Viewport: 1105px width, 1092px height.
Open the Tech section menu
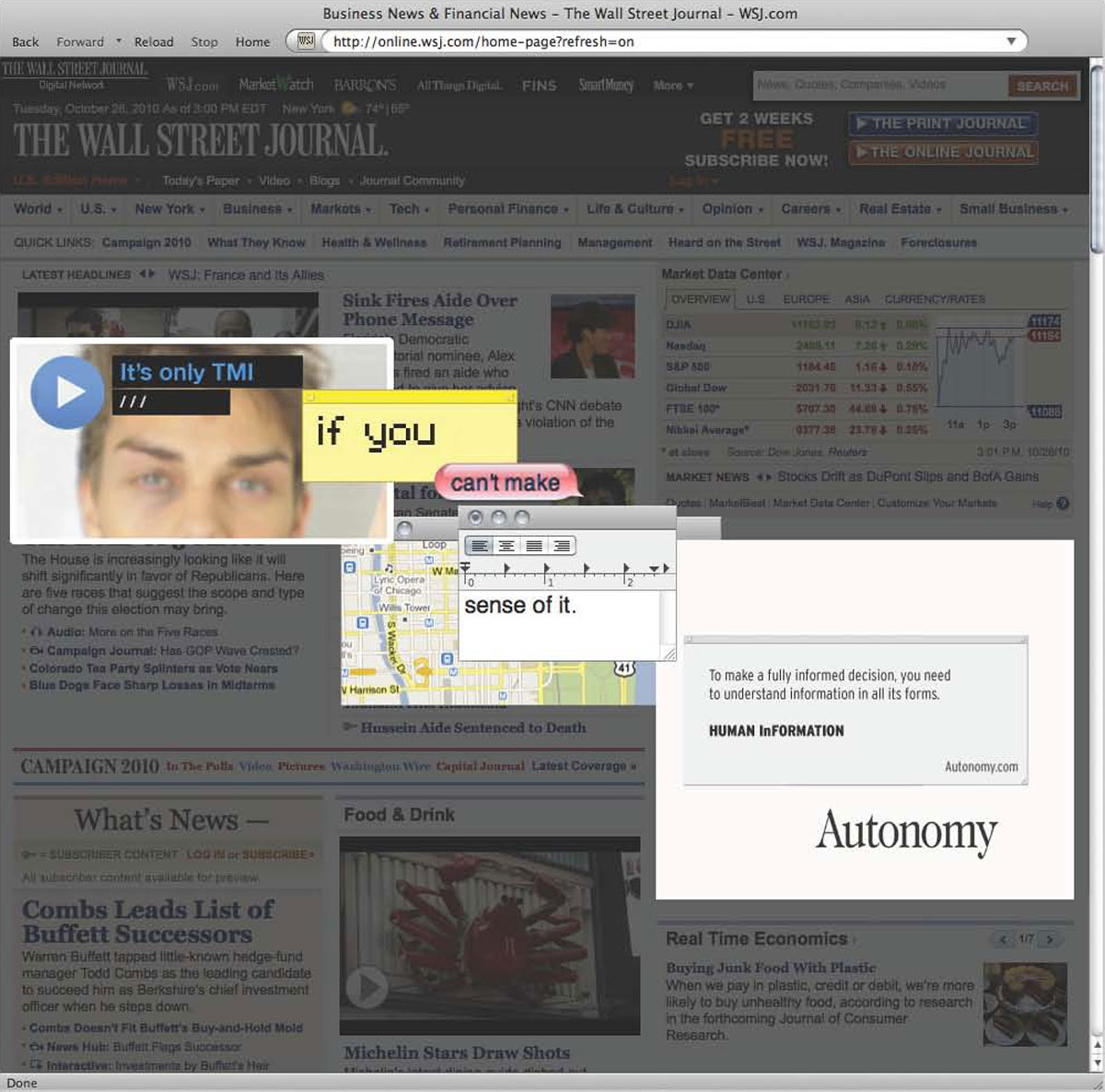[409, 209]
